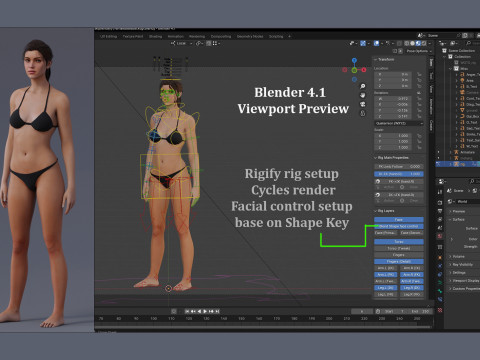Enable the Arm.L (IK) rig layer

(x=386, y=268)
